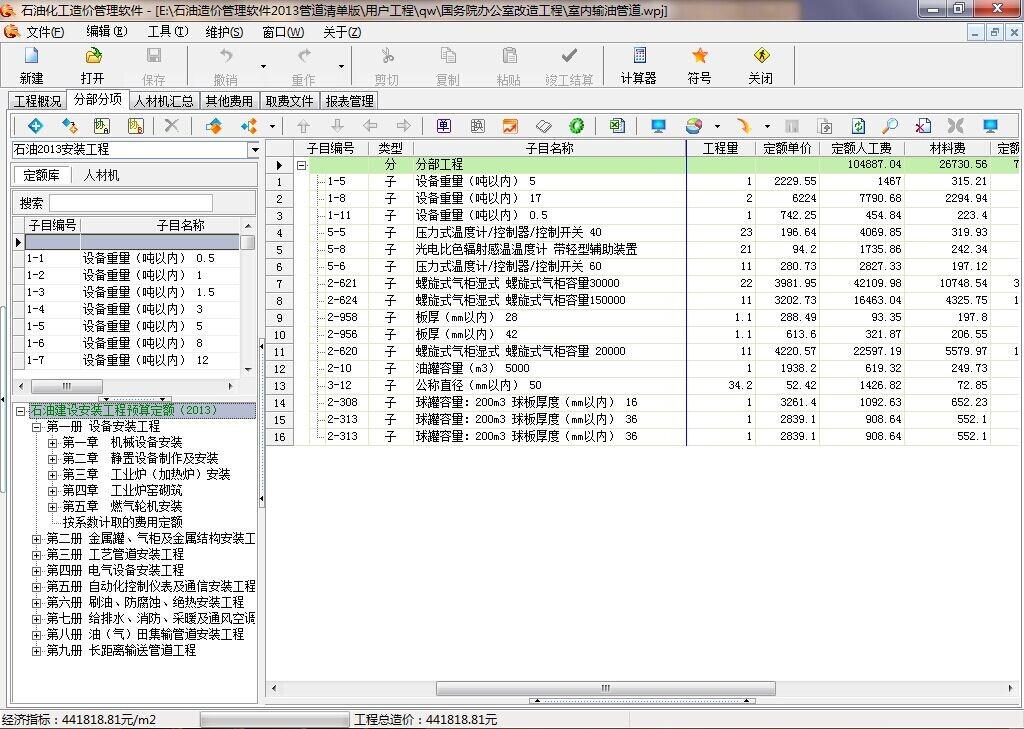Click the left arrow promote icon

coord(370,125)
